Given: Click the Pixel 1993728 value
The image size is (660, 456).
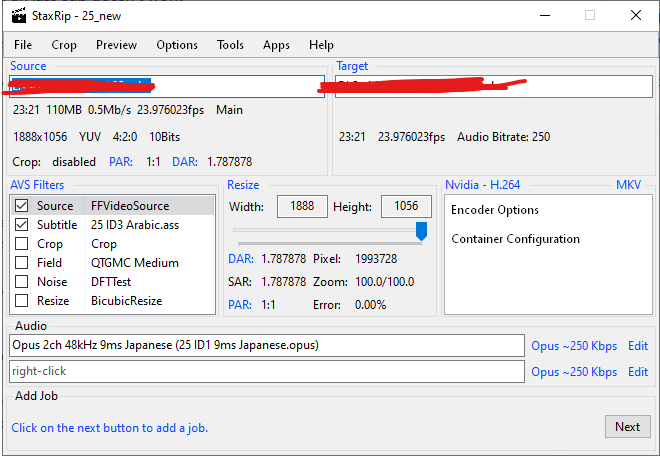Looking at the screenshot, I should pos(376,259).
